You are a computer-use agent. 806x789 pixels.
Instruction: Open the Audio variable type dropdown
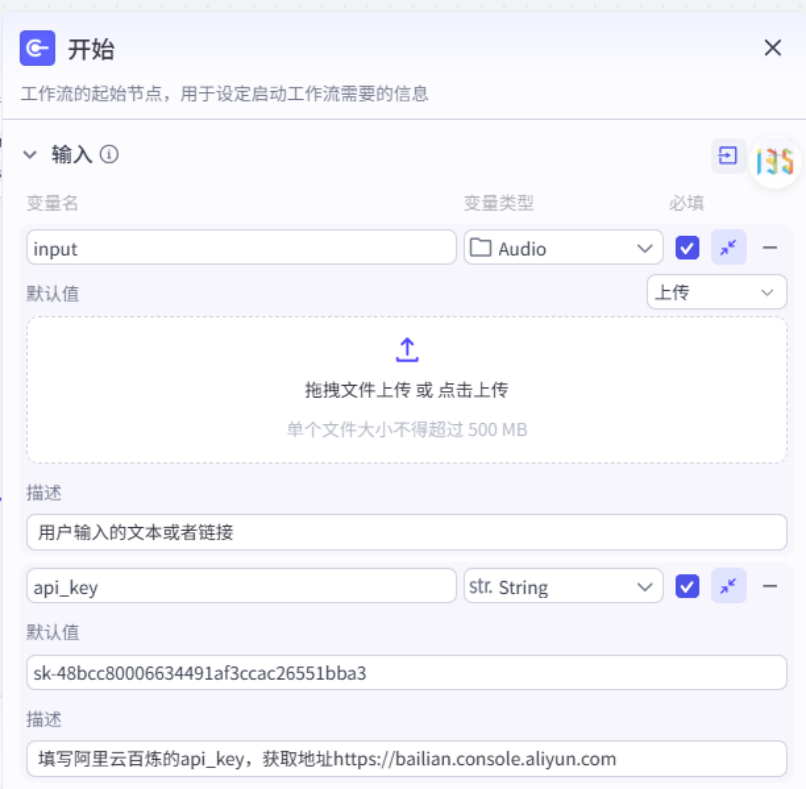coord(563,248)
